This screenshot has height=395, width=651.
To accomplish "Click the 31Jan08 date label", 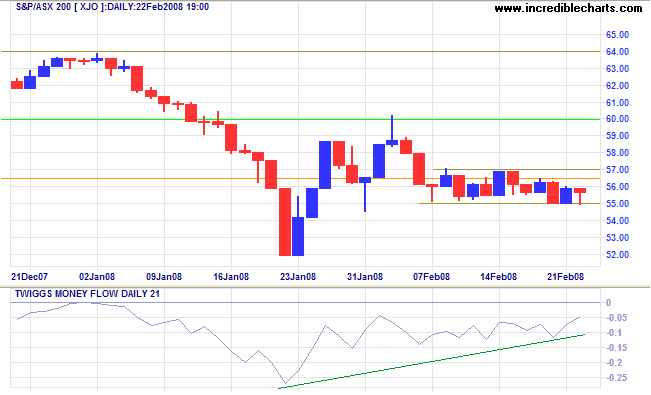I will pyautogui.click(x=365, y=277).
